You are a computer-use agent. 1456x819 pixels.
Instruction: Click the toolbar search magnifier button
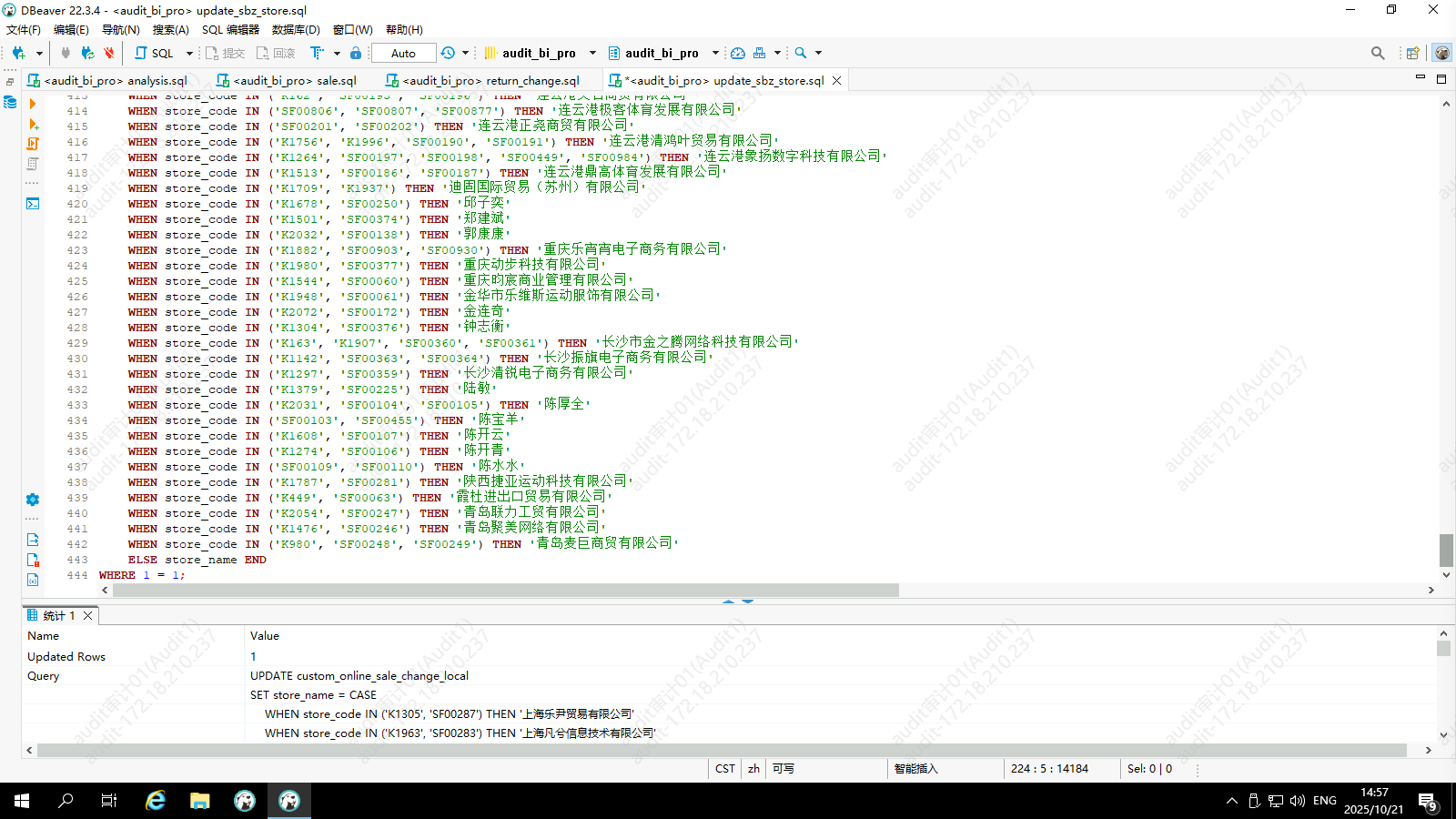[801, 54]
